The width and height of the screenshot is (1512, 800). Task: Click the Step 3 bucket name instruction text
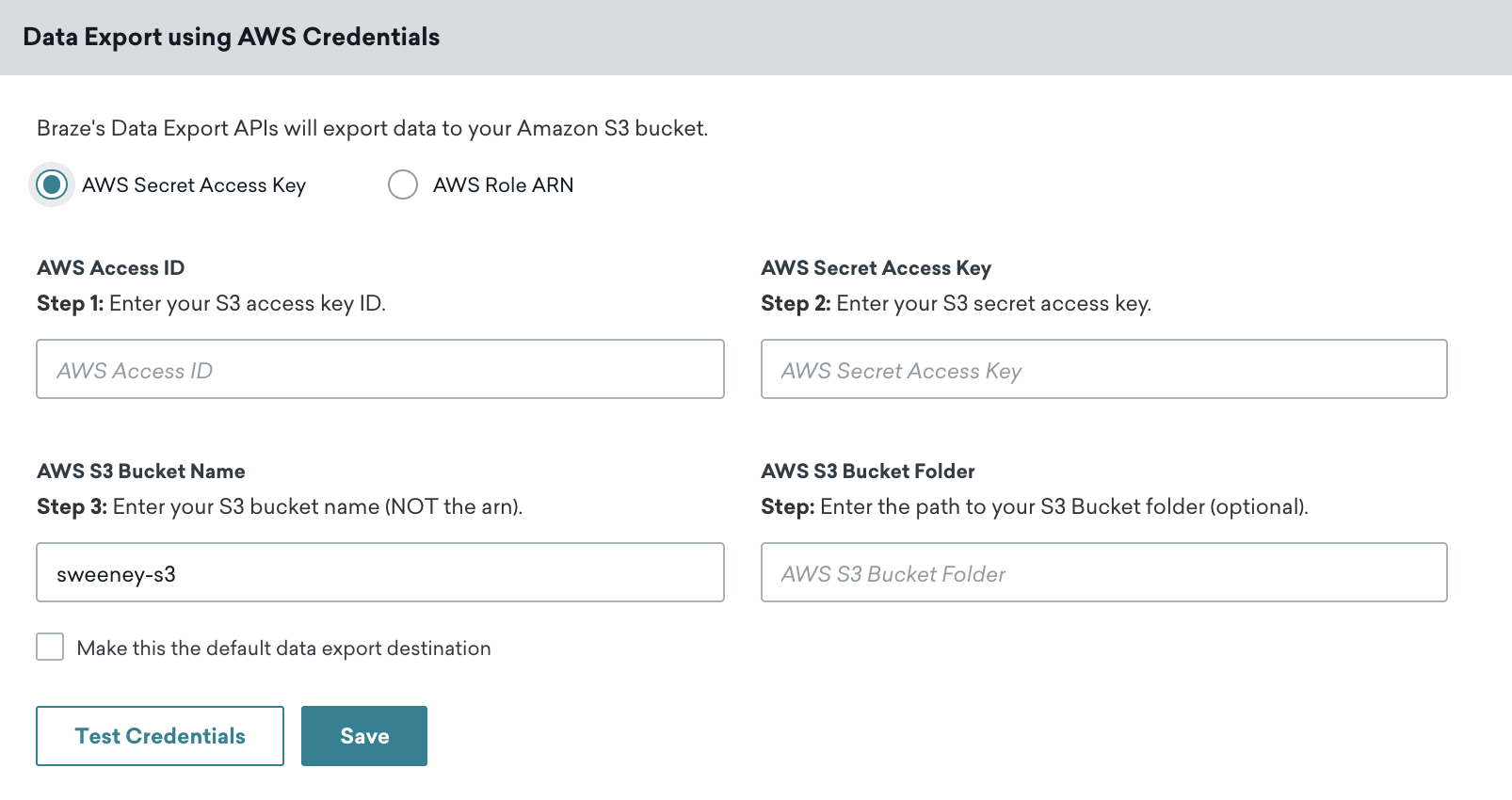(279, 506)
